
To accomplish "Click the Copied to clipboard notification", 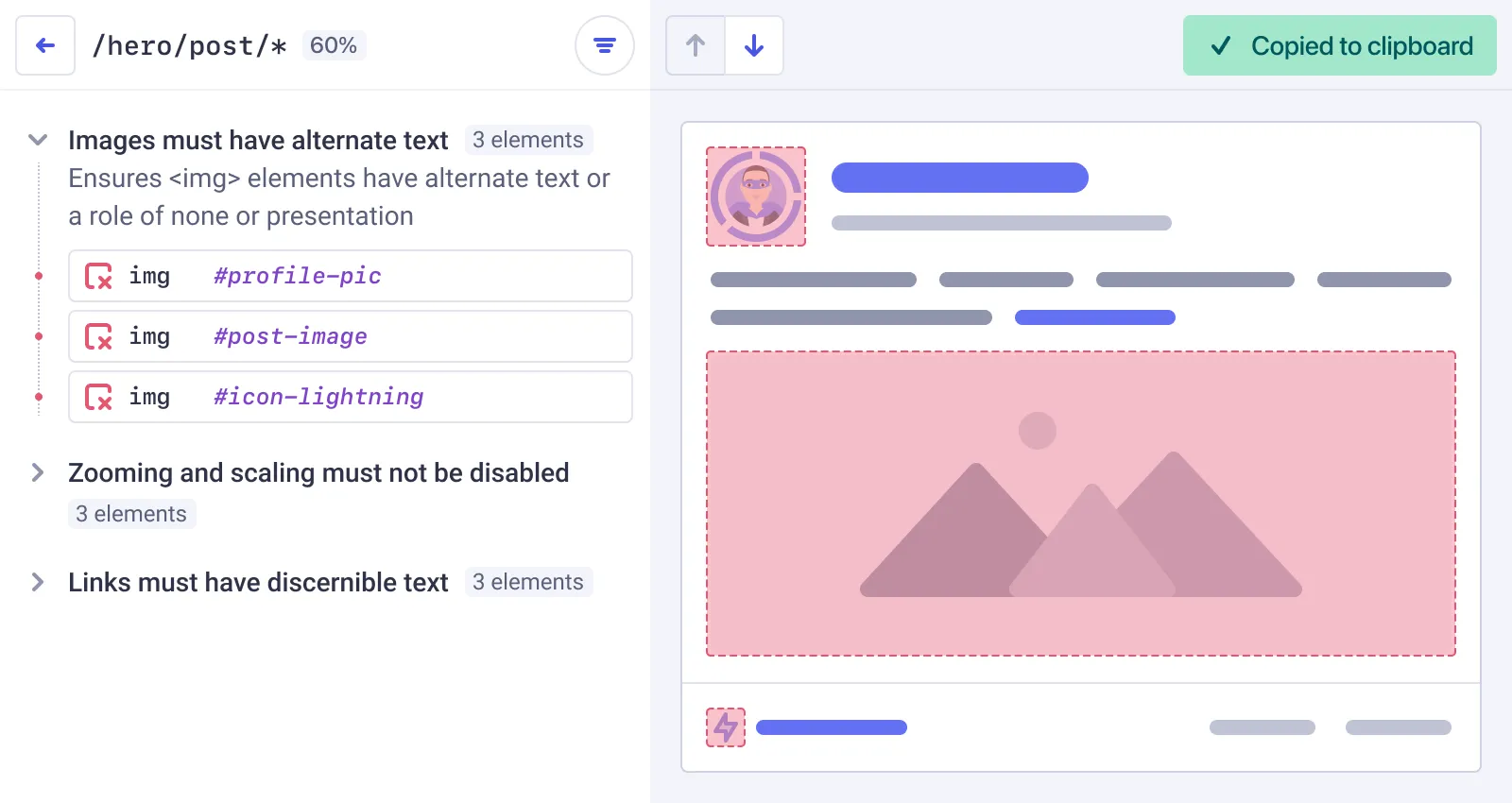I will click(x=1339, y=45).
